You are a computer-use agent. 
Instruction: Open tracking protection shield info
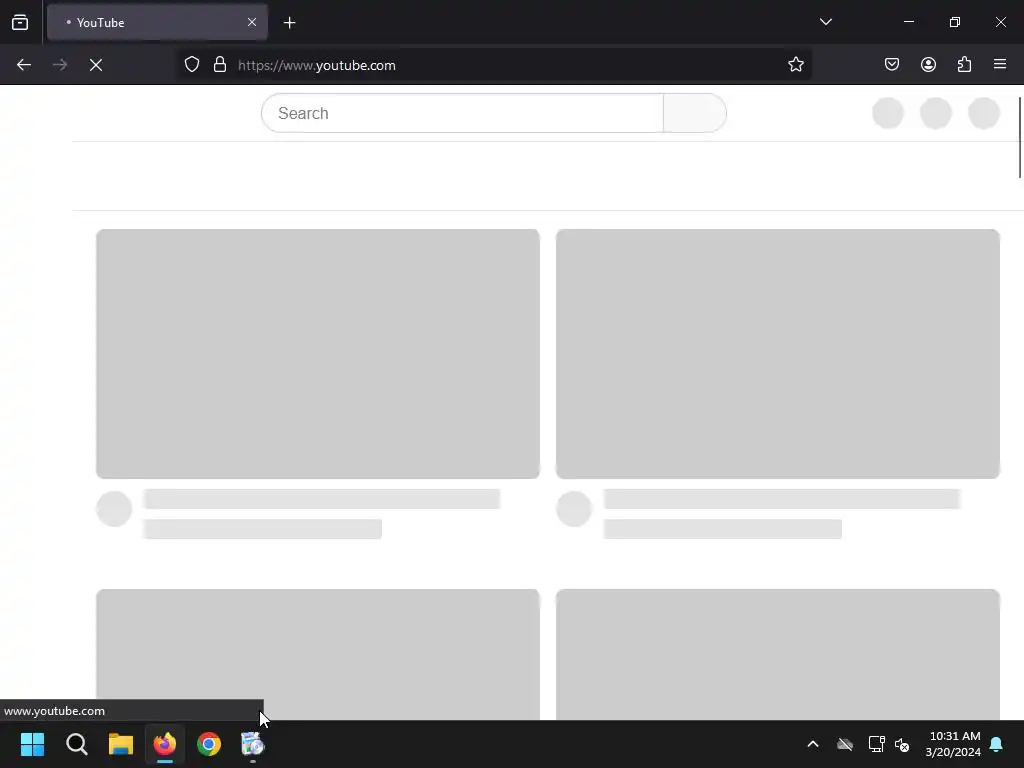191,65
